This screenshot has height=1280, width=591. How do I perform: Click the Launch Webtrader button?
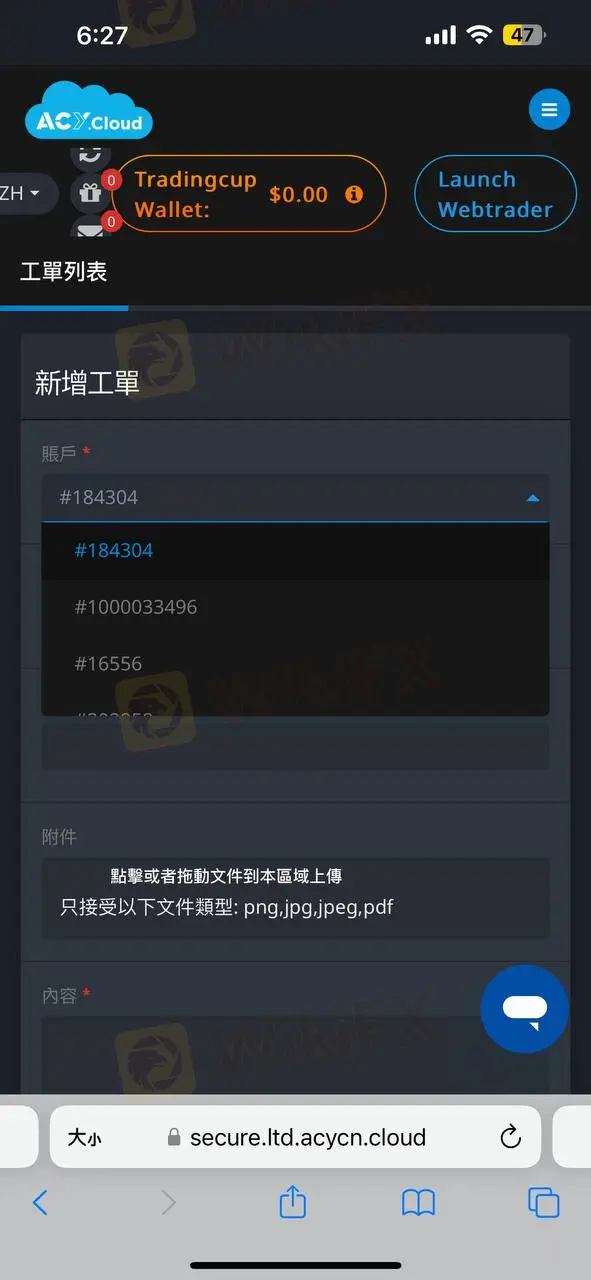tap(496, 194)
